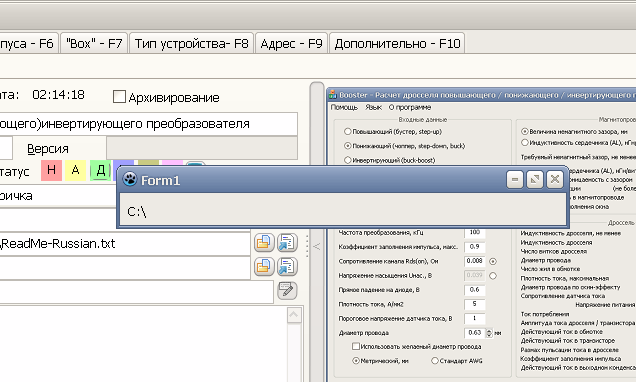Click the инвертирующего преобразователя name field
The width and height of the screenshot is (636, 382).
click(148, 124)
